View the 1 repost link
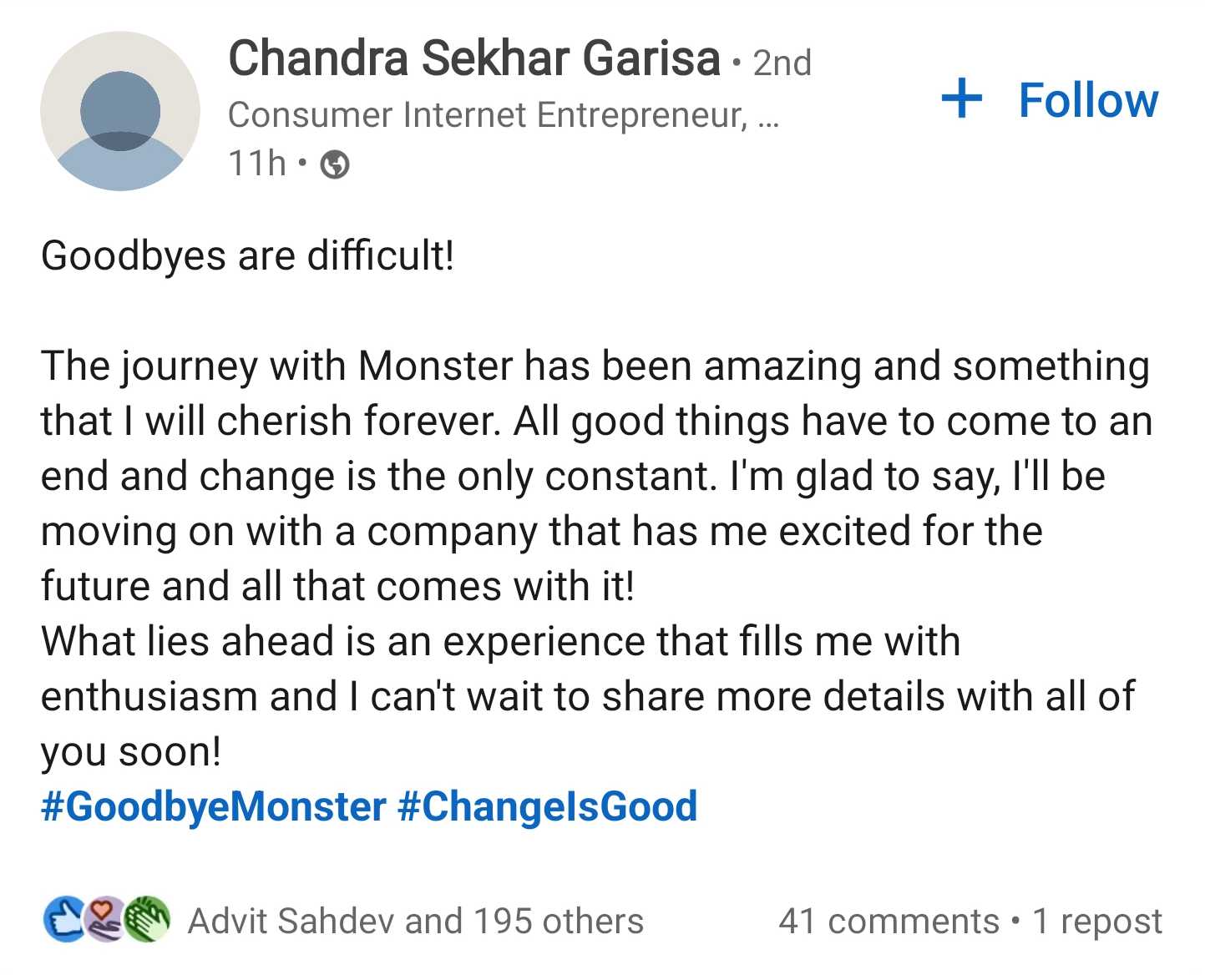 click(1097, 922)
